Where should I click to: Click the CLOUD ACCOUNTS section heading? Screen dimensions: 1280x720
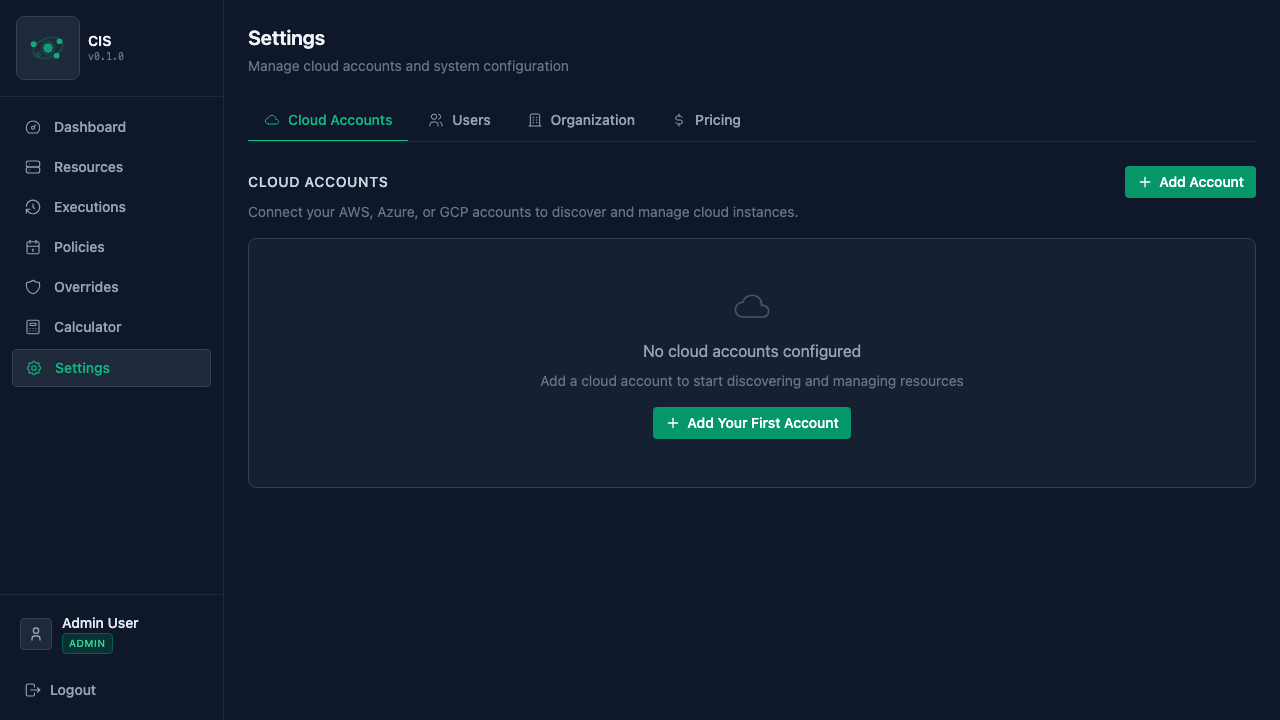coord(318,182)
